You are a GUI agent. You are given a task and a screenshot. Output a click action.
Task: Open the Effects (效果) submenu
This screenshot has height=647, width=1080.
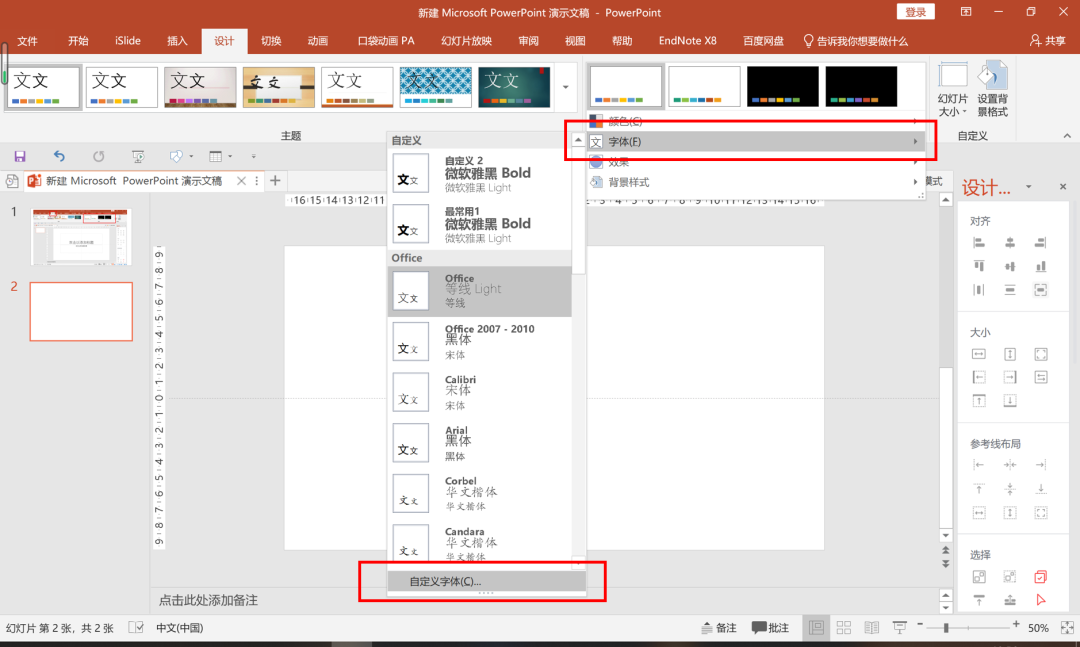(754, 162)
